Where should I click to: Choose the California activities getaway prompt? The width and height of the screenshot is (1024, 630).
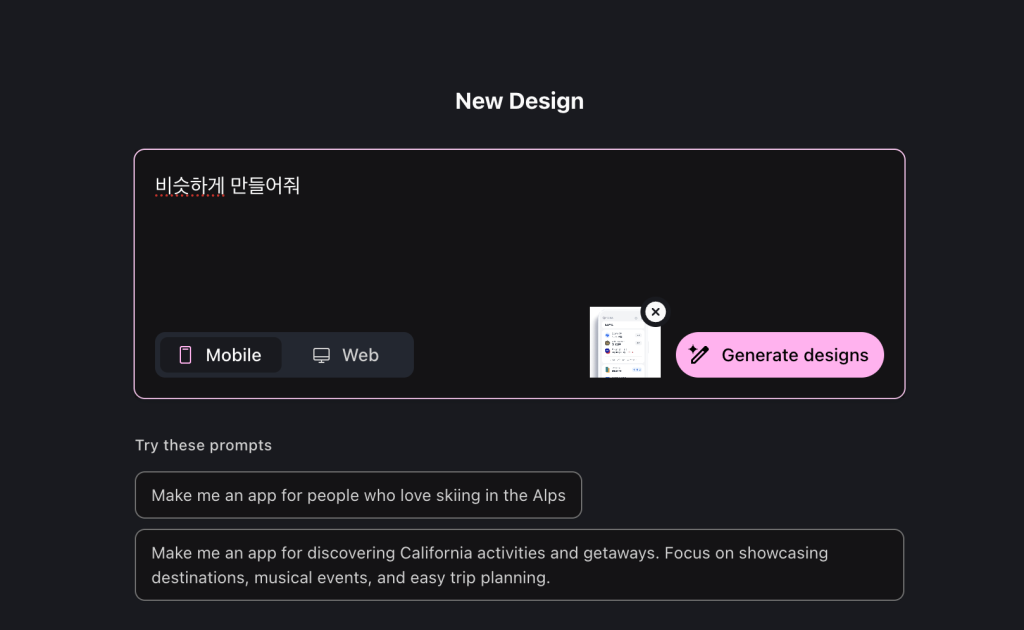point(519,564)
